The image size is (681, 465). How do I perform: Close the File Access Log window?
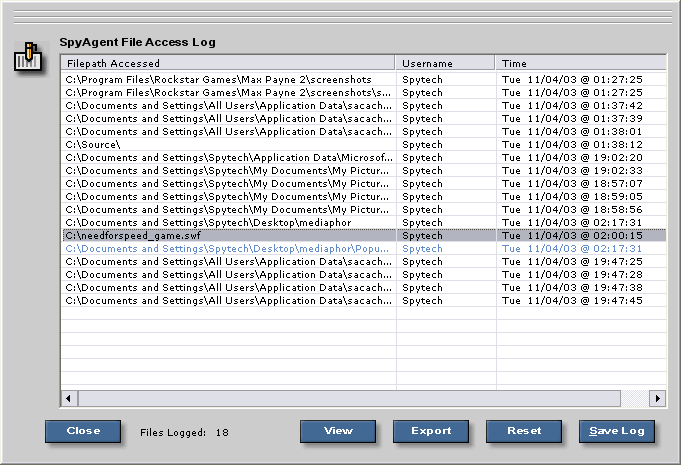tap(83, 431)
